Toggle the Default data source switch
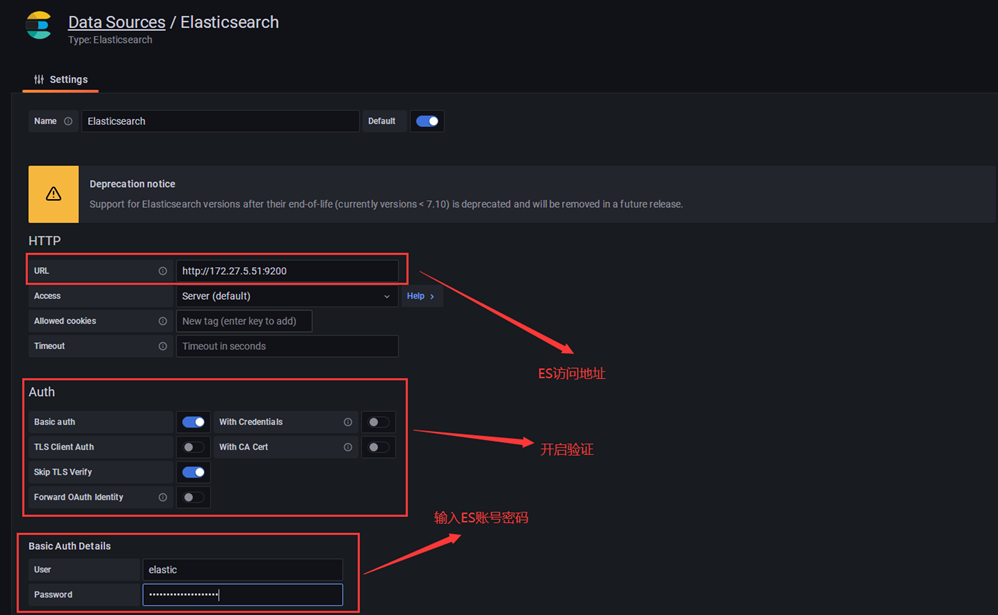The image size is (998, 615). click(427, 121)
